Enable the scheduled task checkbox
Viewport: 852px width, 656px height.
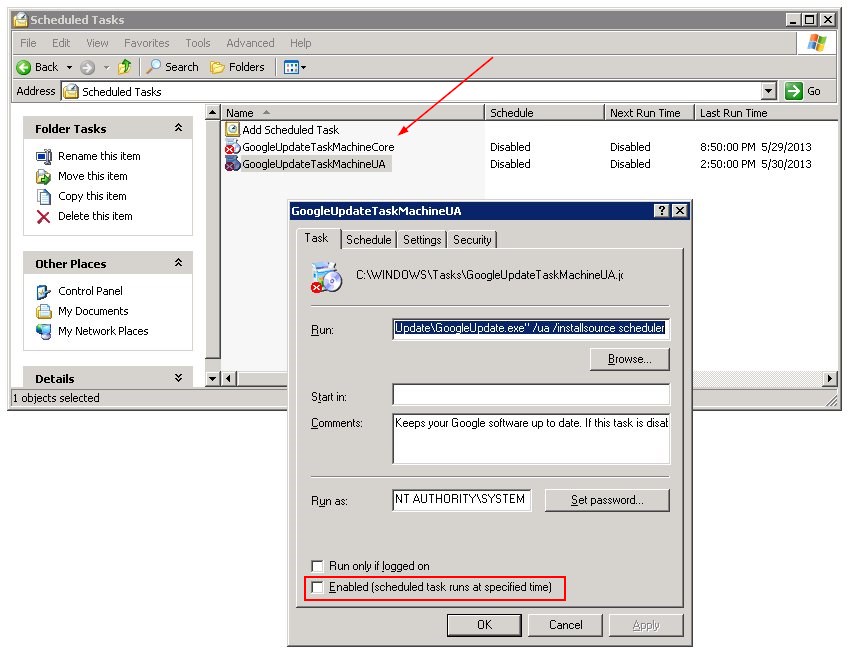[317, 587]
